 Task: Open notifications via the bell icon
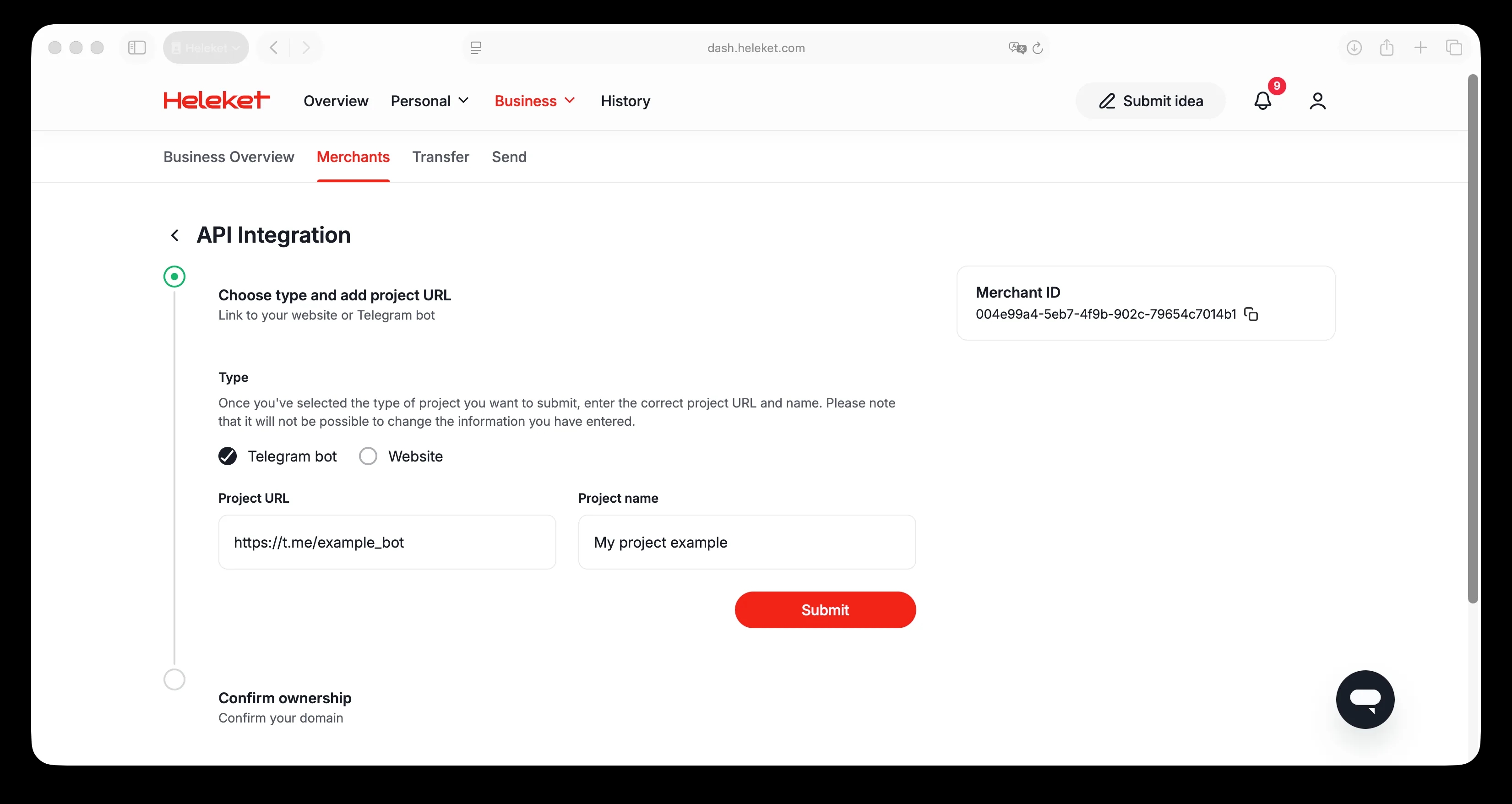[x=1262, y=101]
